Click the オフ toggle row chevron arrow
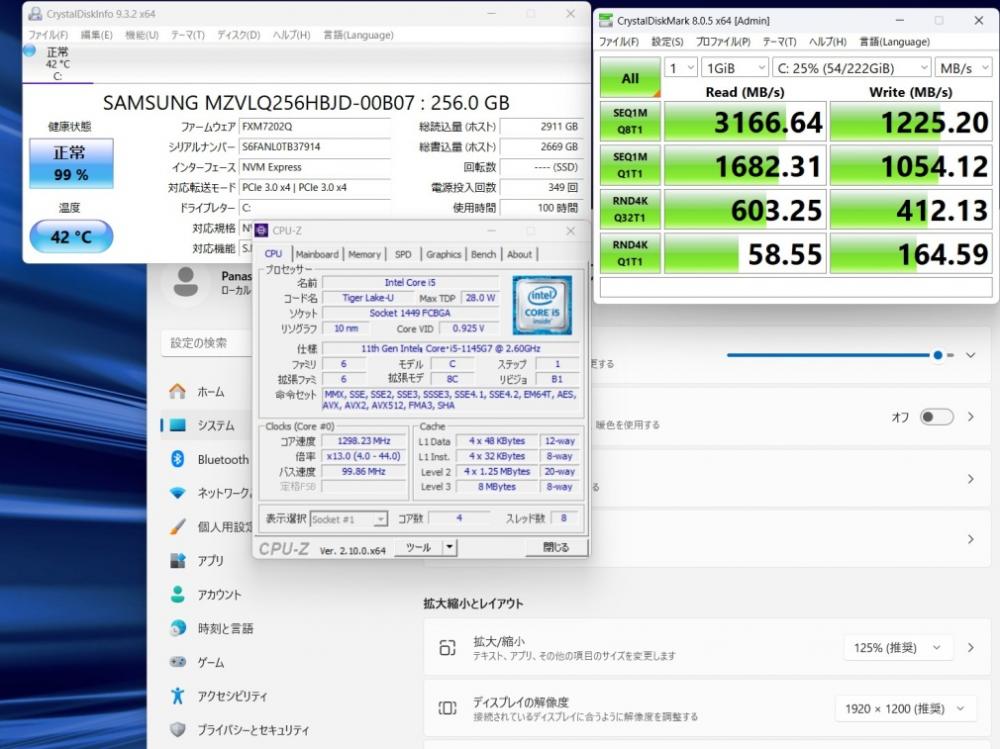 pos(971,417)
